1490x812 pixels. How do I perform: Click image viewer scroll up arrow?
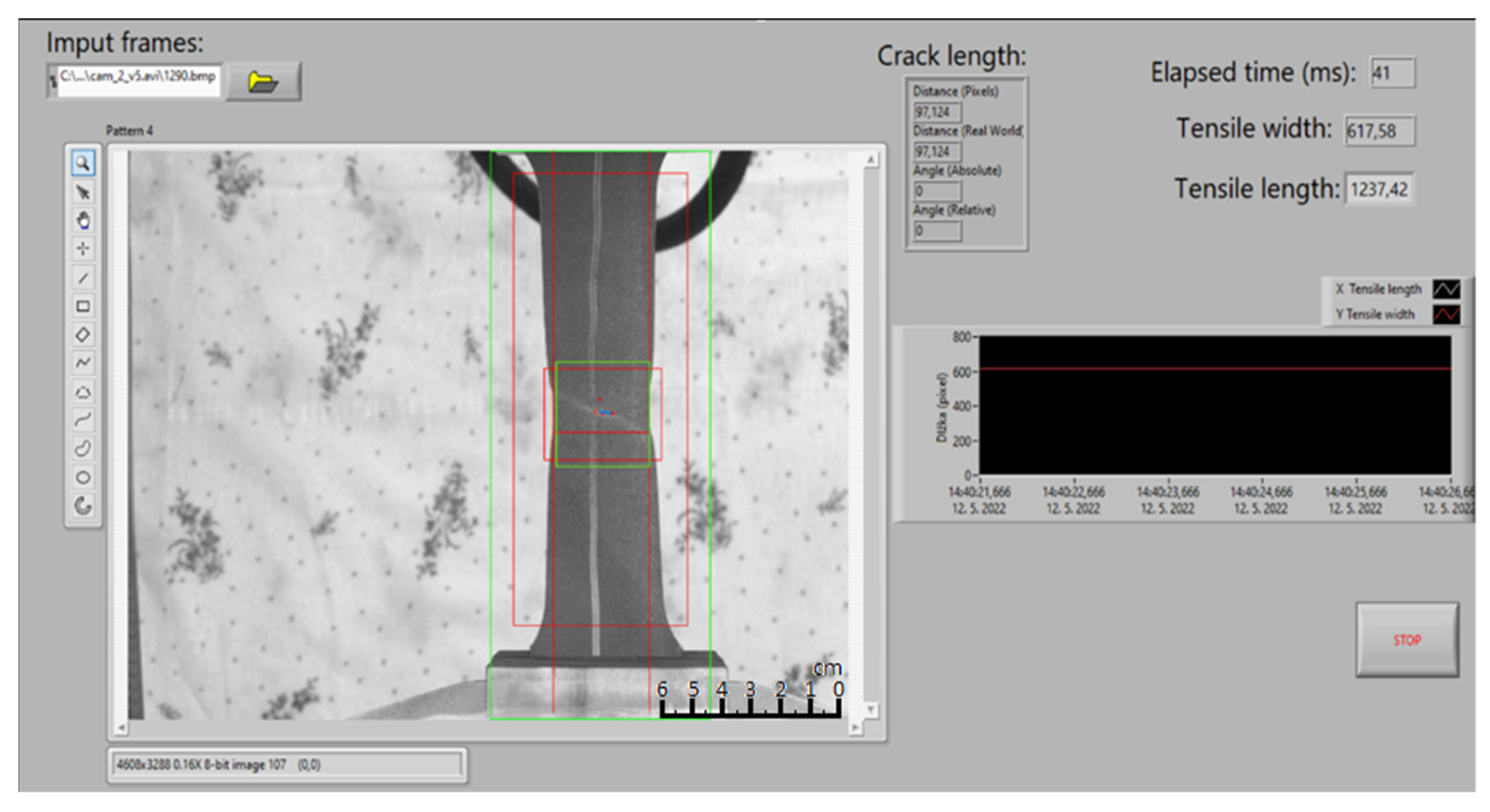(x=870, y=160)
